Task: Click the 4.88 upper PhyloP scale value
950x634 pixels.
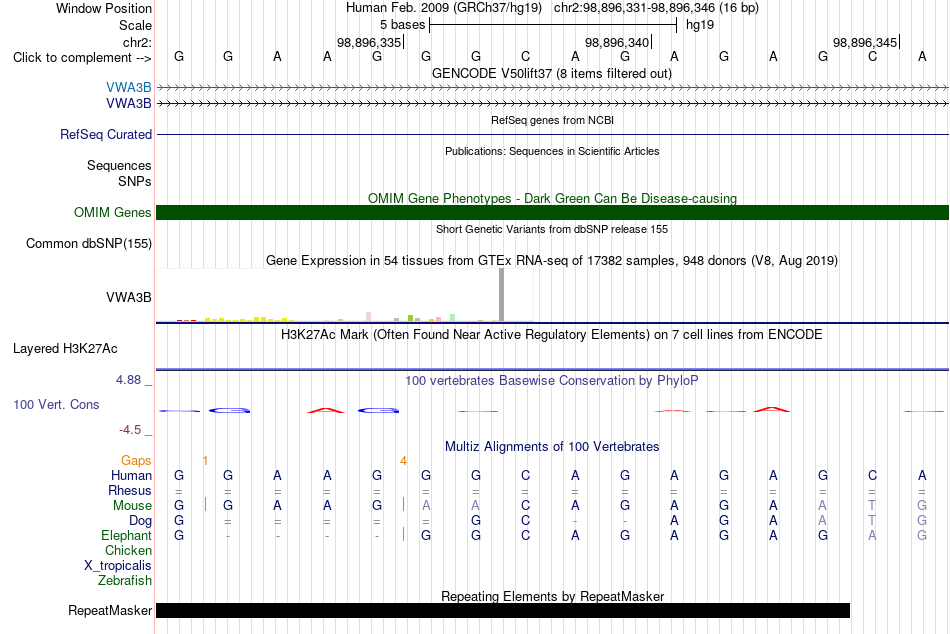Action: point(128,380)
